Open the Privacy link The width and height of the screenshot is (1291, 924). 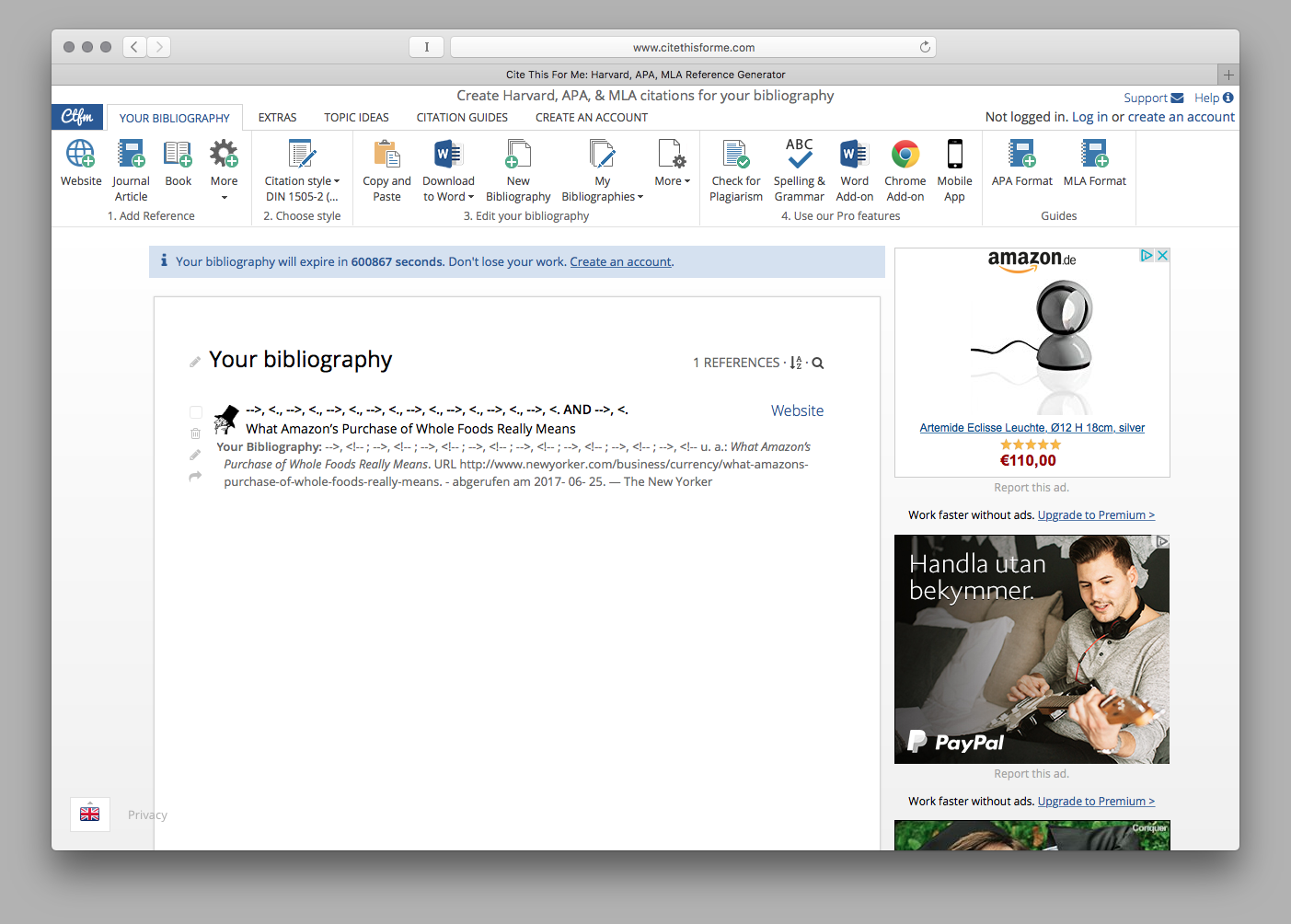(147, 815)
